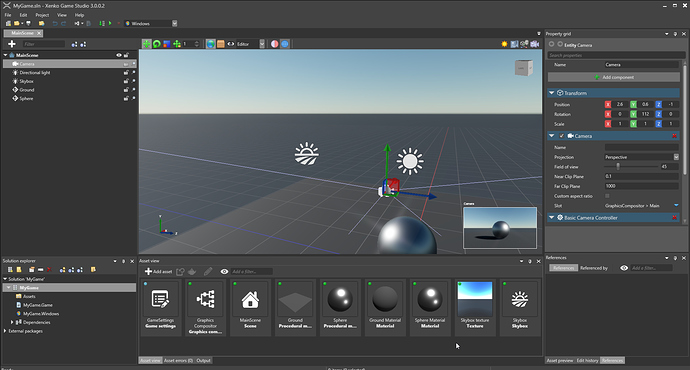
Task: Open the Projection Perspective dropdown
Action: [676, 157]
